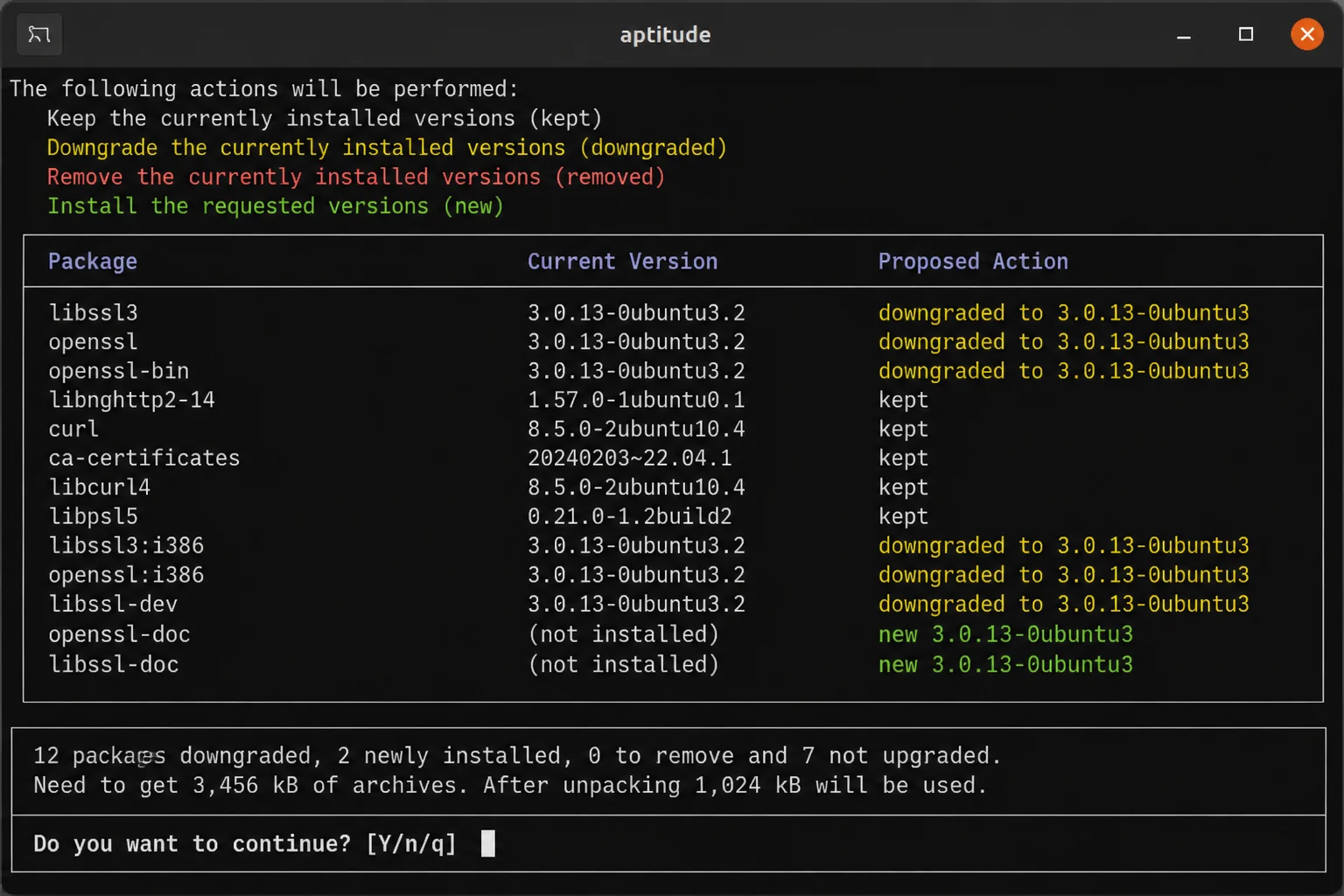
Task: Select the openssl-bin package name
Action: [118, 371]
